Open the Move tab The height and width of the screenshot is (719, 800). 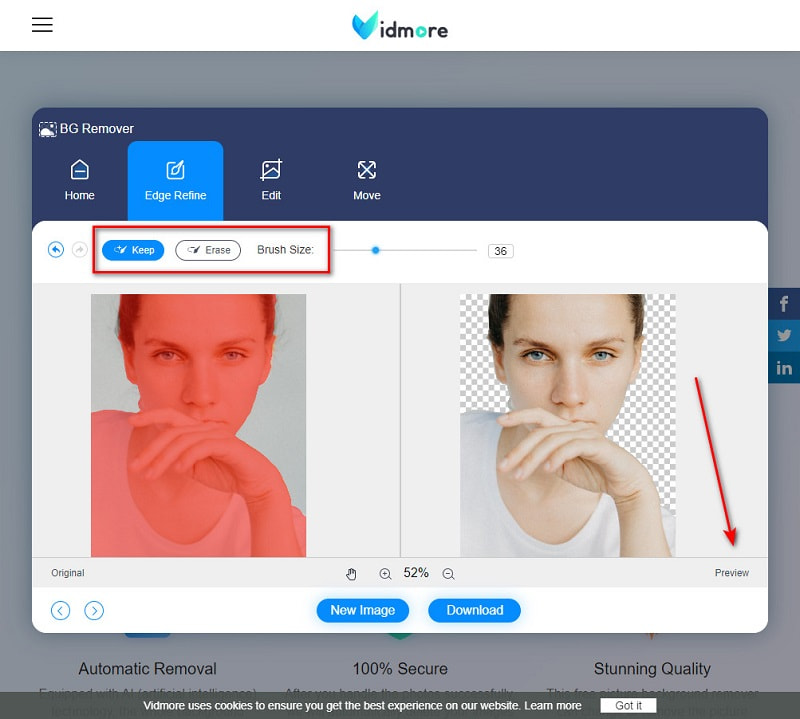[367, 181]
